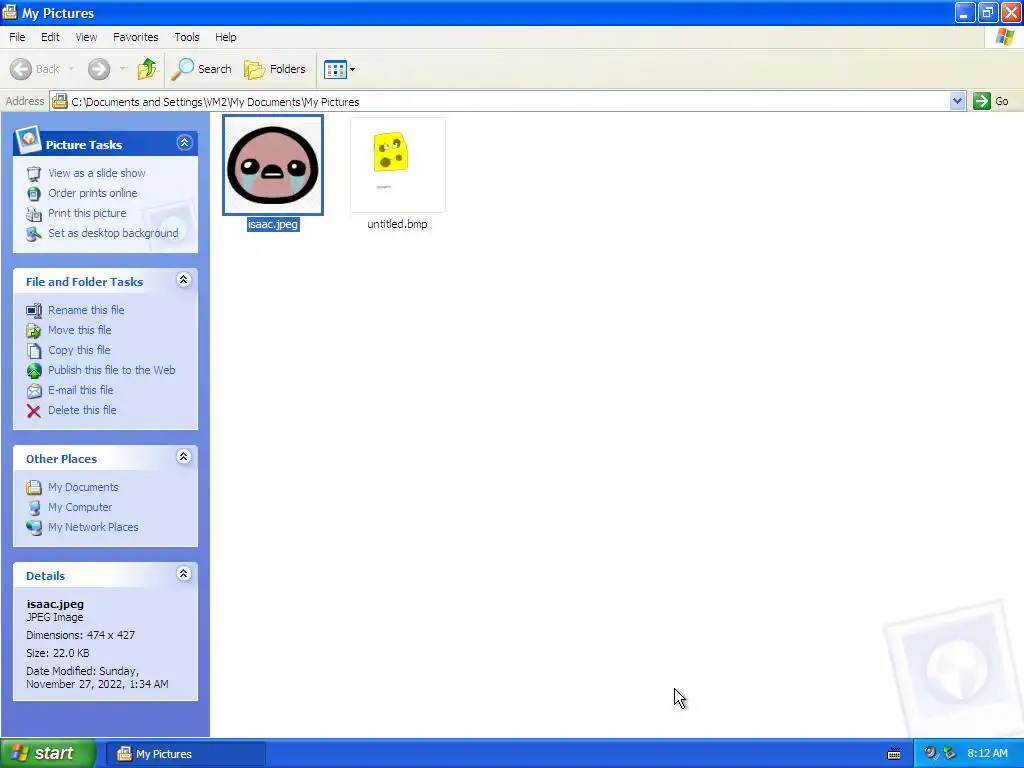
Task: Open the Edit menu
Action: 50,37
